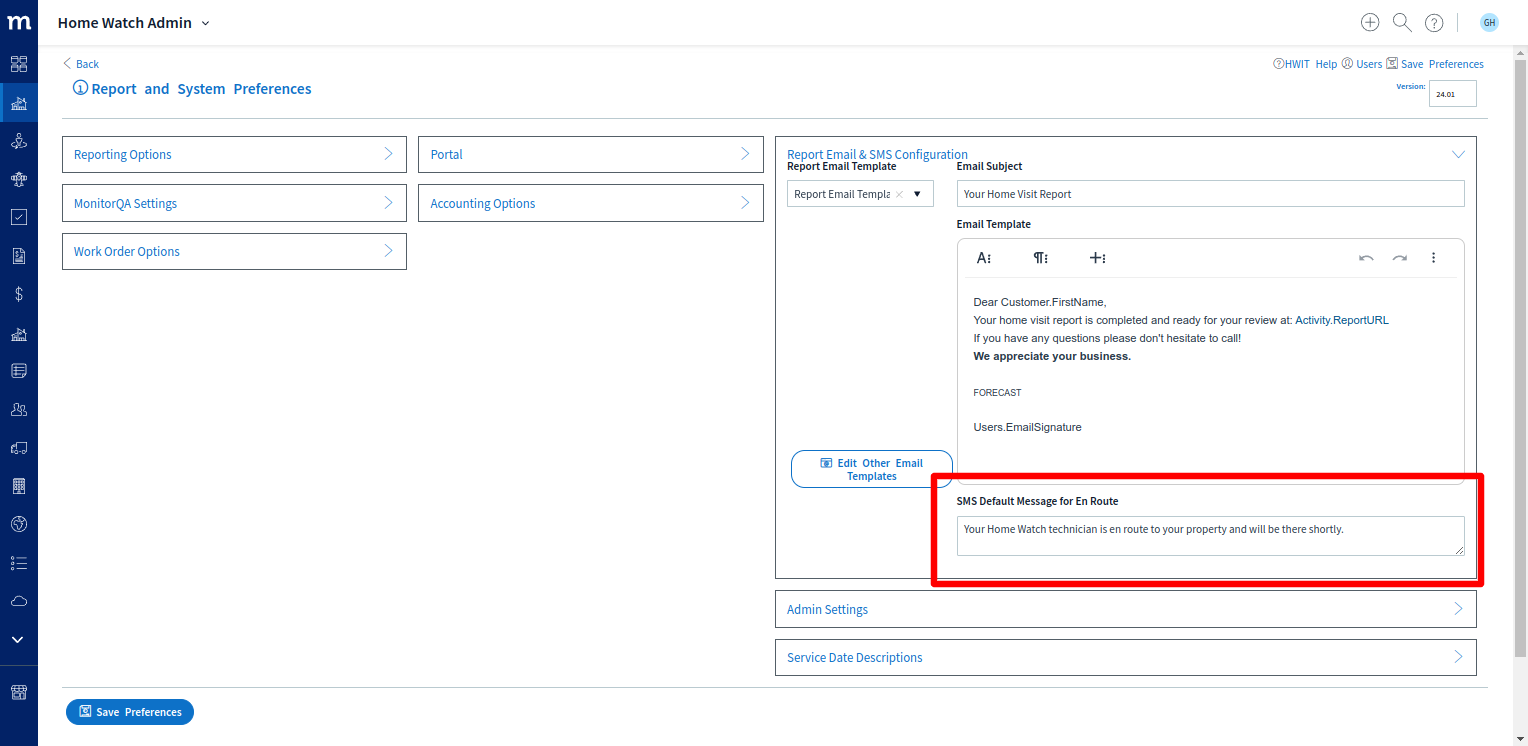Open the cloud sidebar icon
Screen dimensions: 1528x746
pos(19,601)
